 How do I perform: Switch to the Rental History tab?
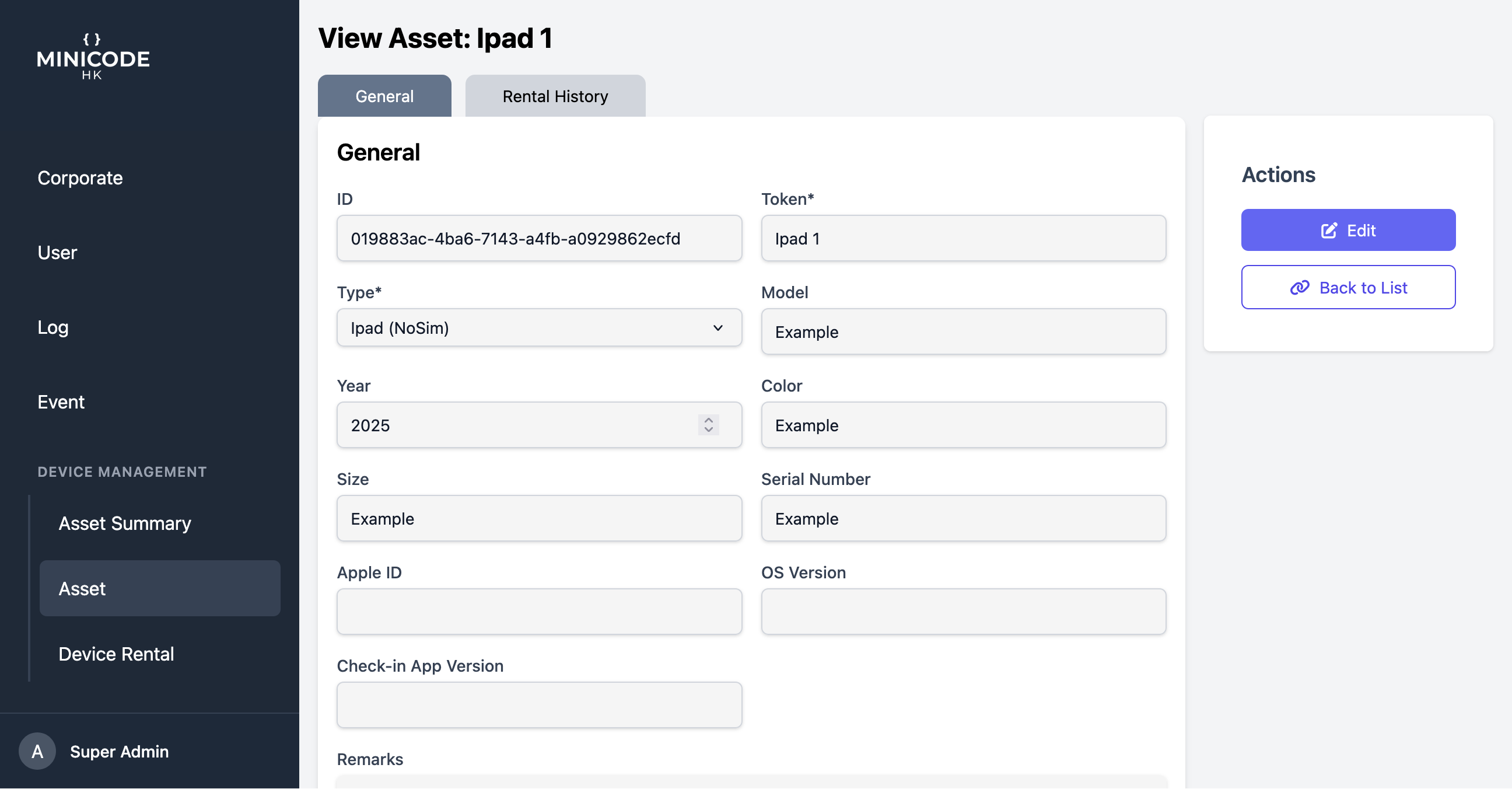pos(555,96)
